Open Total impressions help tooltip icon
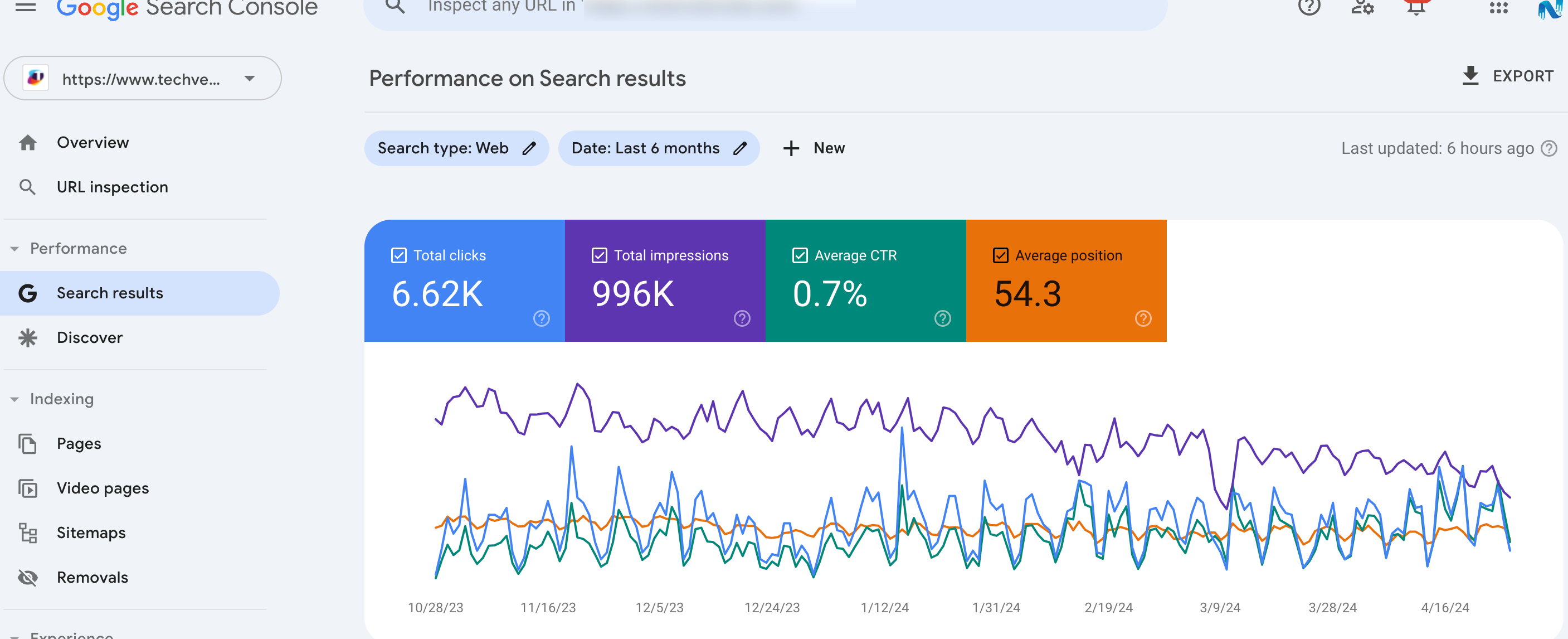This screenshot has width=1568, height=639. 742,318
